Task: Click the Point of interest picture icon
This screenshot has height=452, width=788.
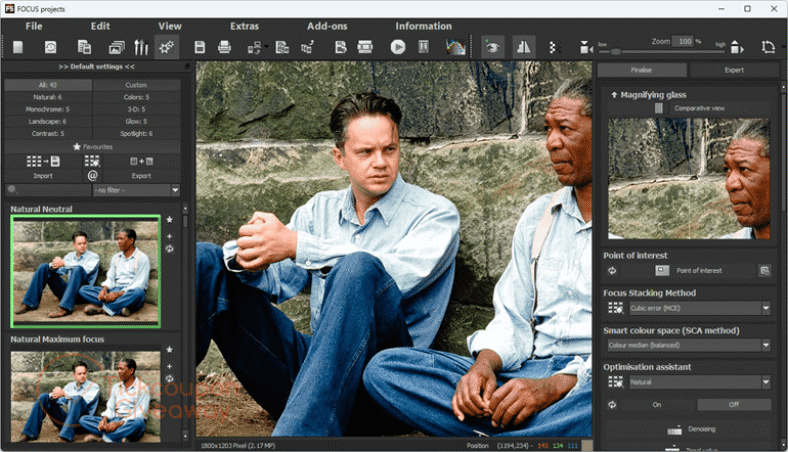Action: (662, 270)
